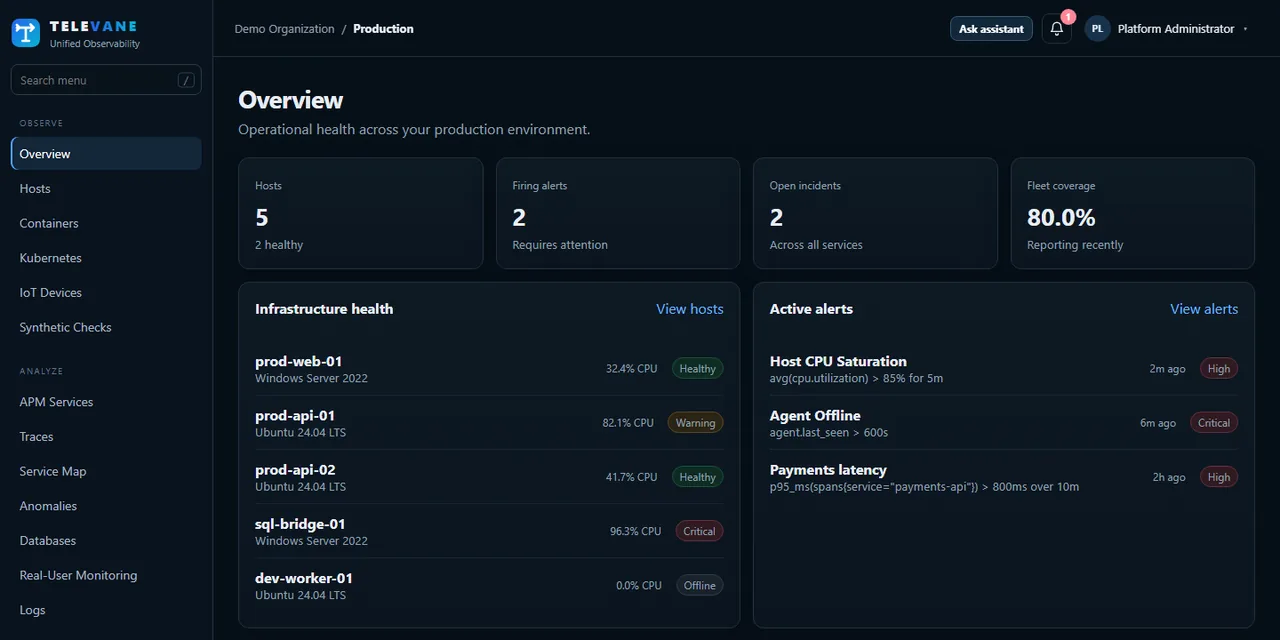Select host prod-api-02
The height and width of the screenshot is (640, 1280).
pos(489,477)
